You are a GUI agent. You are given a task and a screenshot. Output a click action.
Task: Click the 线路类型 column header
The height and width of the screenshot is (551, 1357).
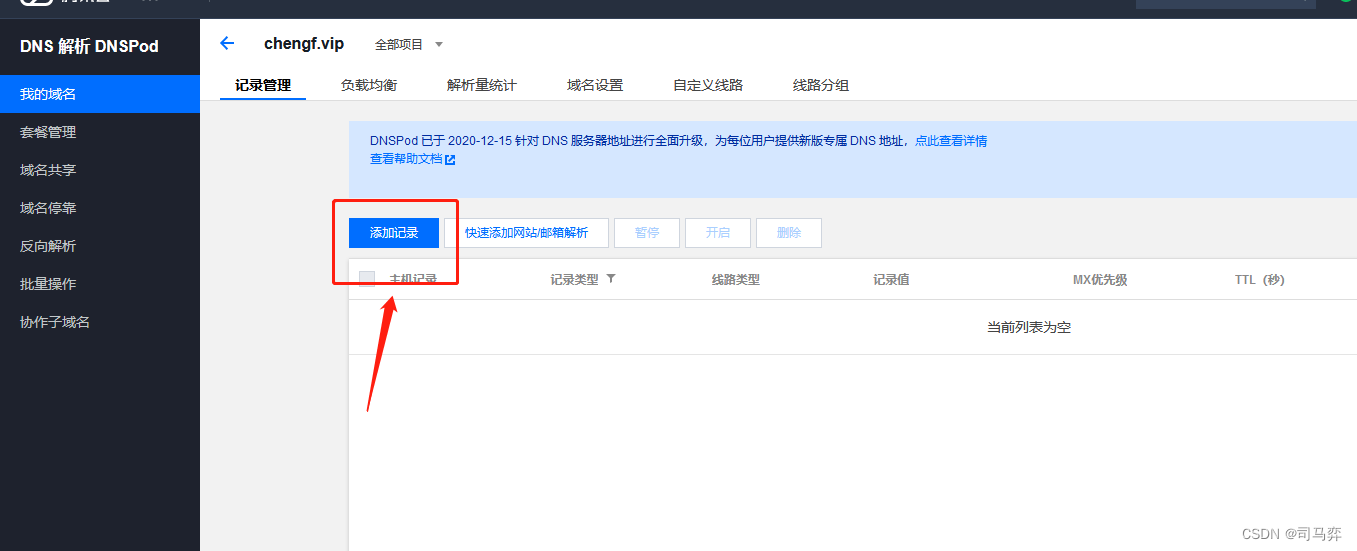click(x=736, y=280)
